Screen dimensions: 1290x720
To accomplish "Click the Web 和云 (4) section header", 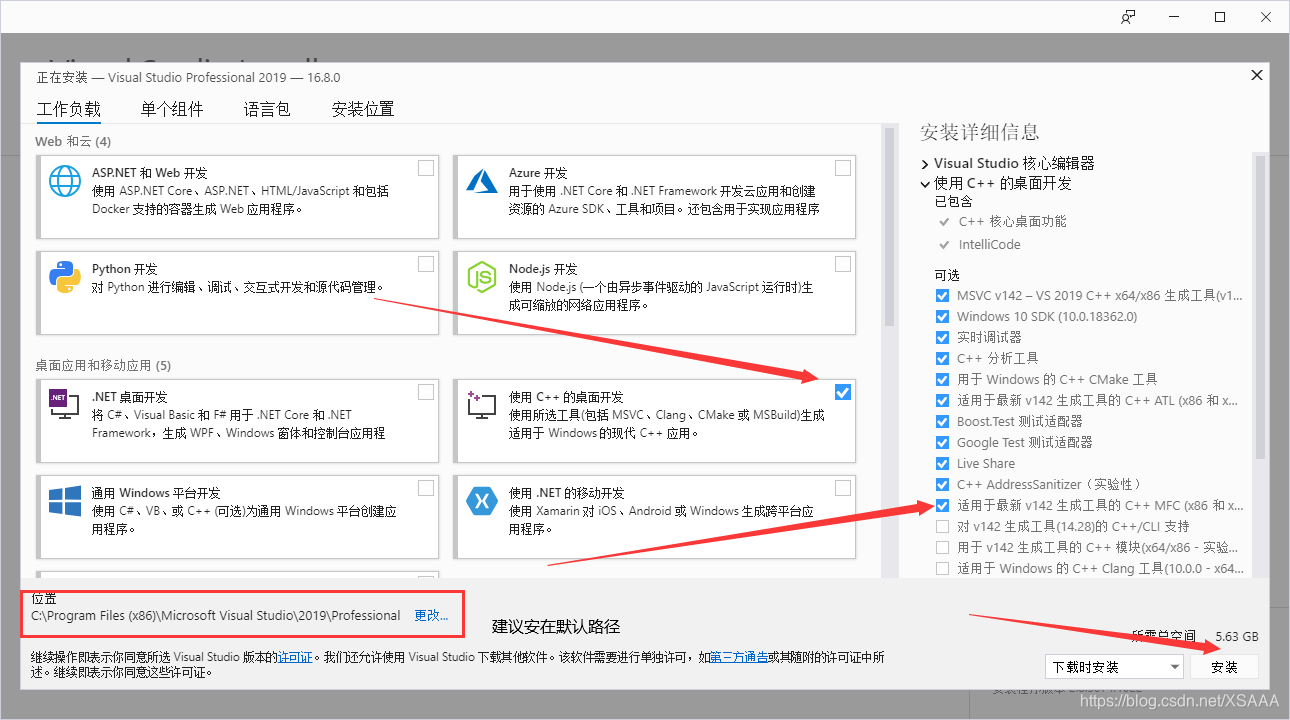I will coord(73,141).
